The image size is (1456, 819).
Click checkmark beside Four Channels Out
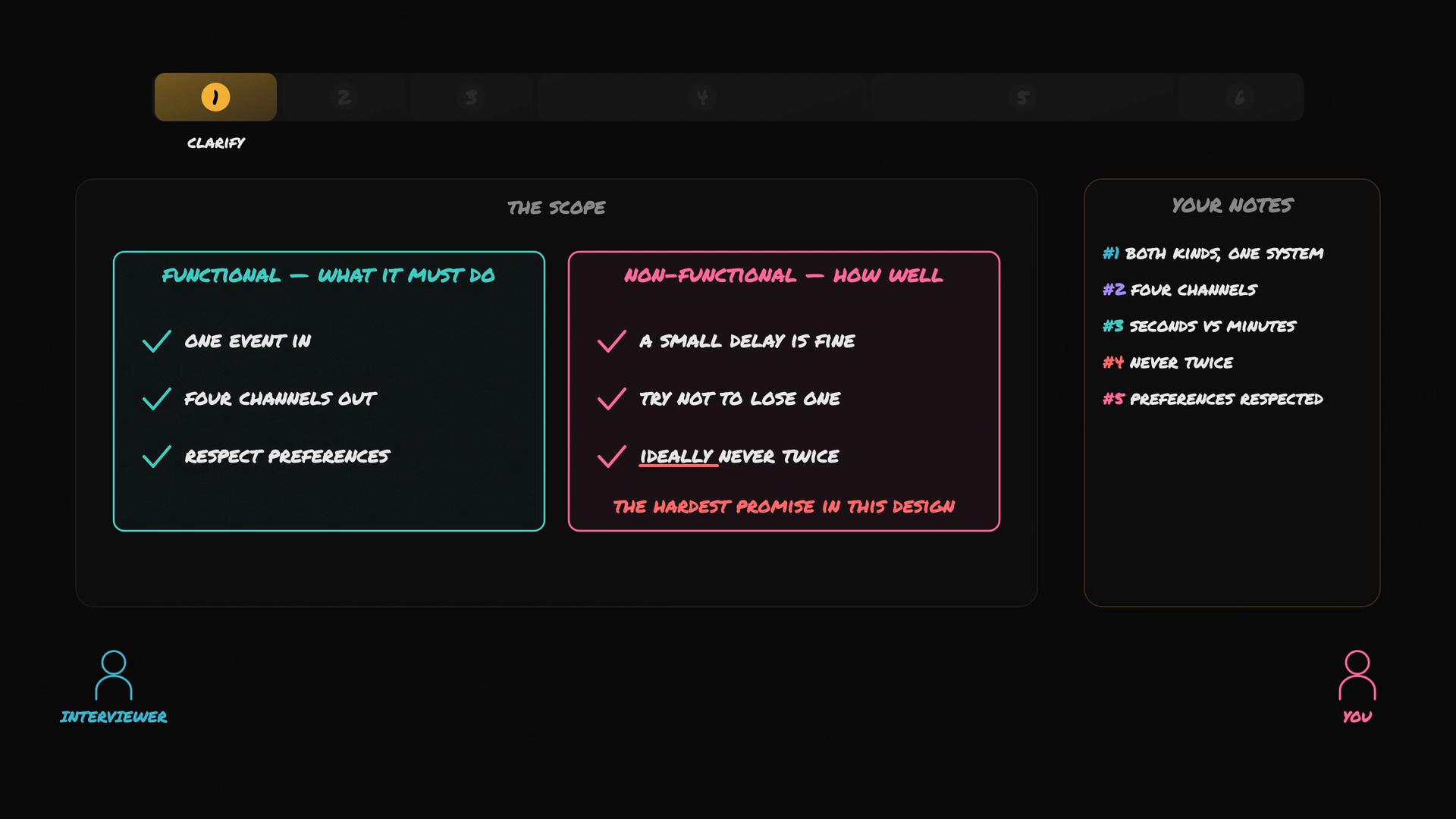click(157, 399)
